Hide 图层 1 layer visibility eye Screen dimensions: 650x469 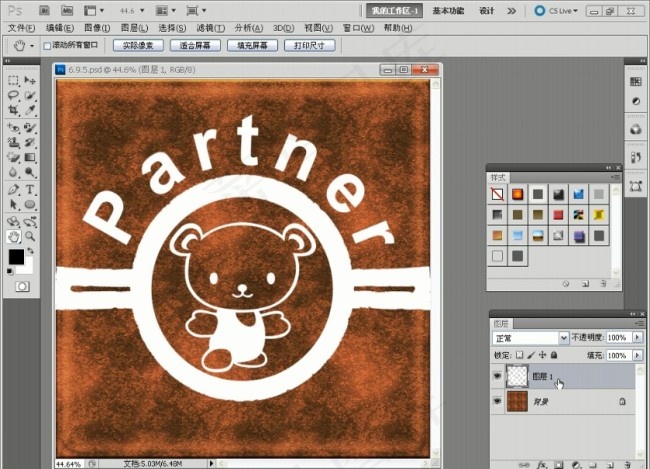pyautogui.click(x=498, y=375)
